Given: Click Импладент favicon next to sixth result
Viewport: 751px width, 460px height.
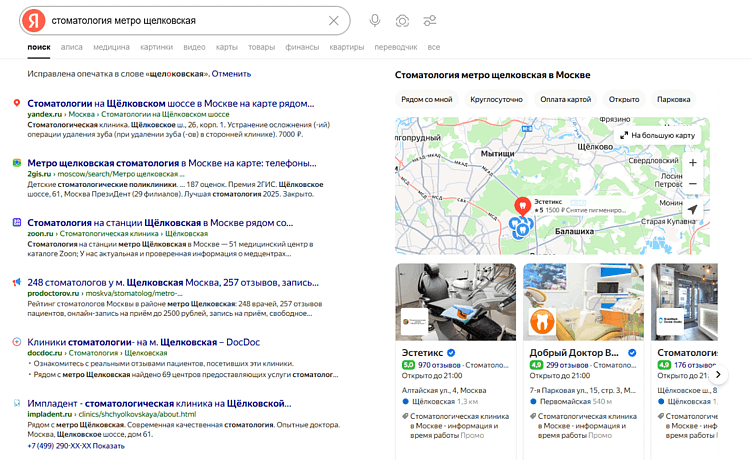Looking at the screenshot, I should [x=17, y=403].
